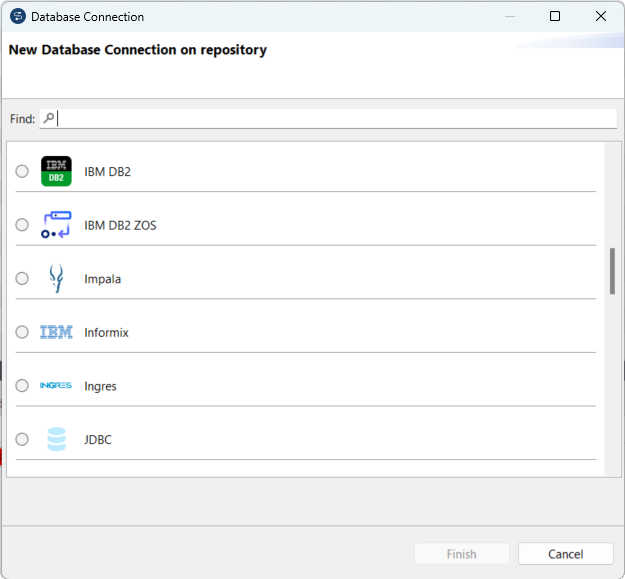Click the IBM DB2 logo icon
625x579 pixels.
pyautogui.click(x=56, y=171)
